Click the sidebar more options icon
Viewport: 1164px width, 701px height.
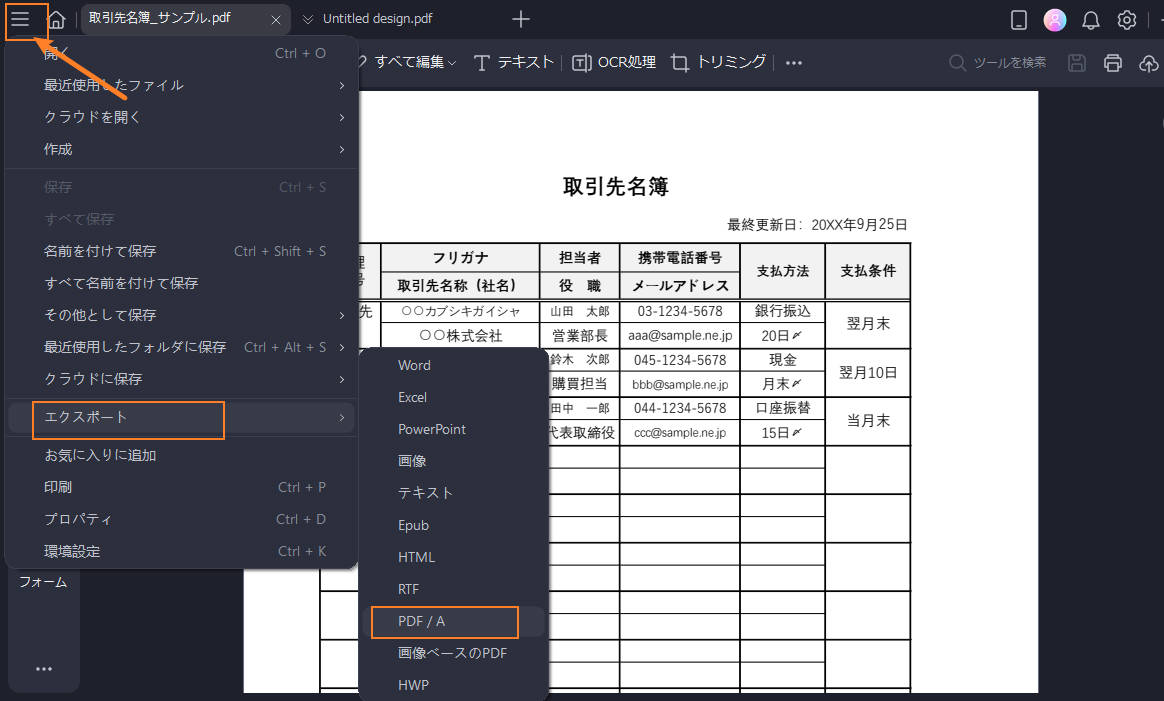[42, 668]
